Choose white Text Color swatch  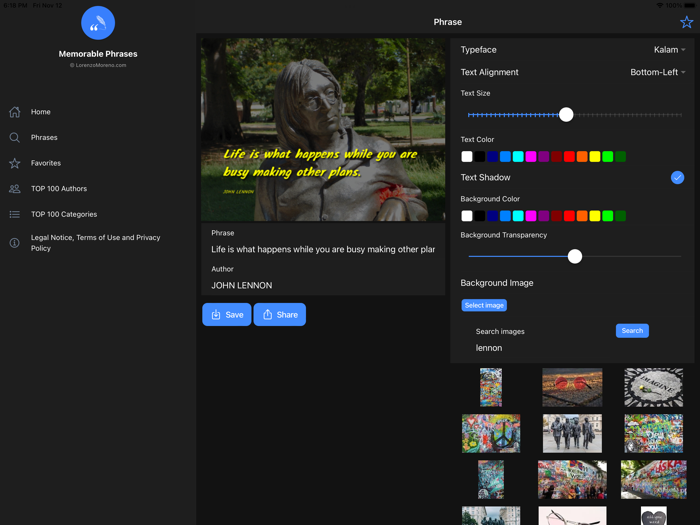pyautogui.click(x=467, y=157)
